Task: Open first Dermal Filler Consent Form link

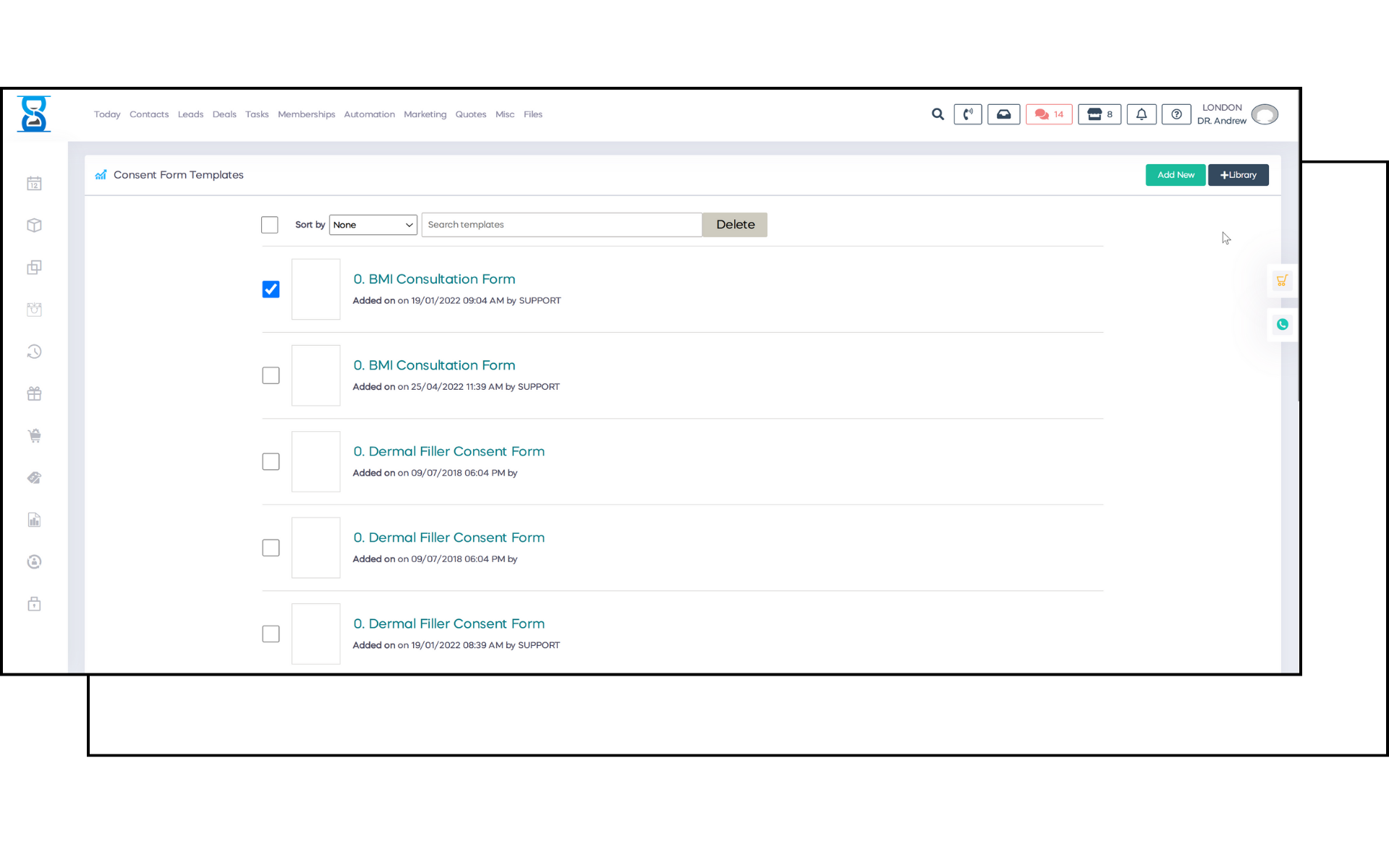Action: [x=449, y=451]
